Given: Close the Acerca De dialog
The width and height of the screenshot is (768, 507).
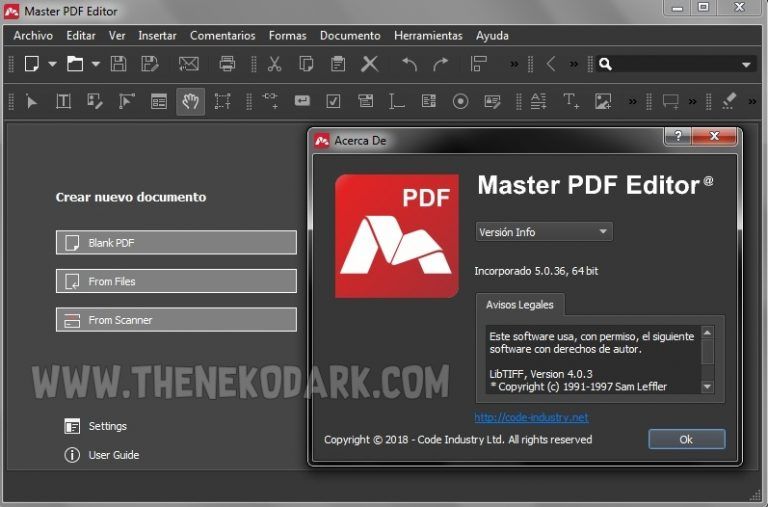Looking at the screenshot, I should (x=714, y=136).
